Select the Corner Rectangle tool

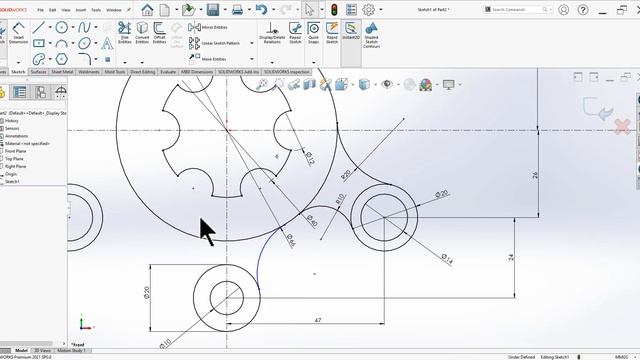click(39, 43)
